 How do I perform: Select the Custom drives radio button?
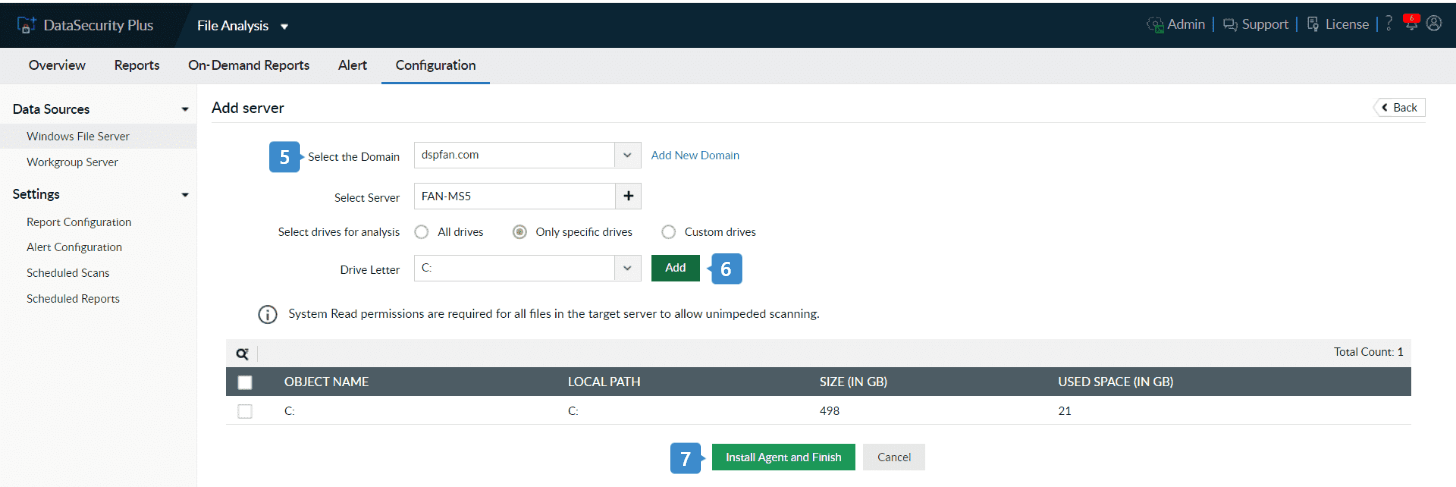click(x=669, y=232)
